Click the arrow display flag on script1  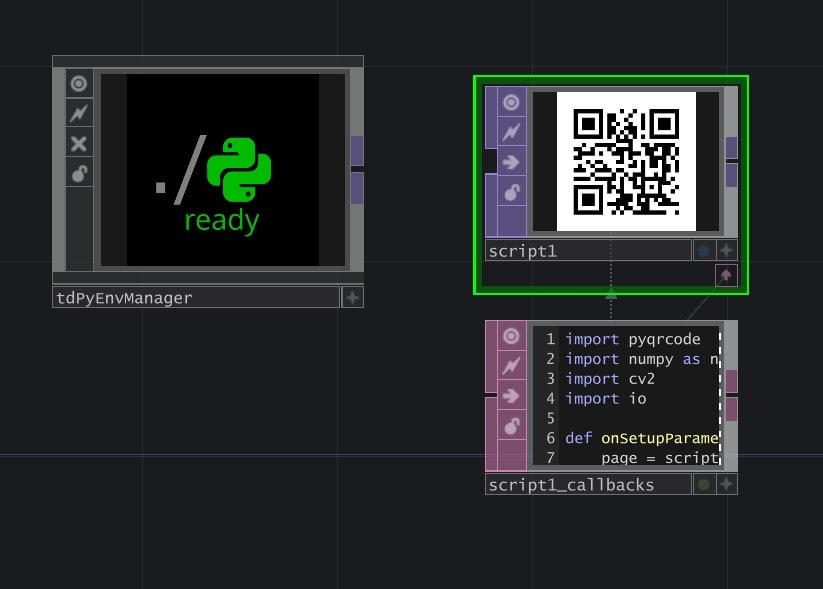tap(511, 162)
